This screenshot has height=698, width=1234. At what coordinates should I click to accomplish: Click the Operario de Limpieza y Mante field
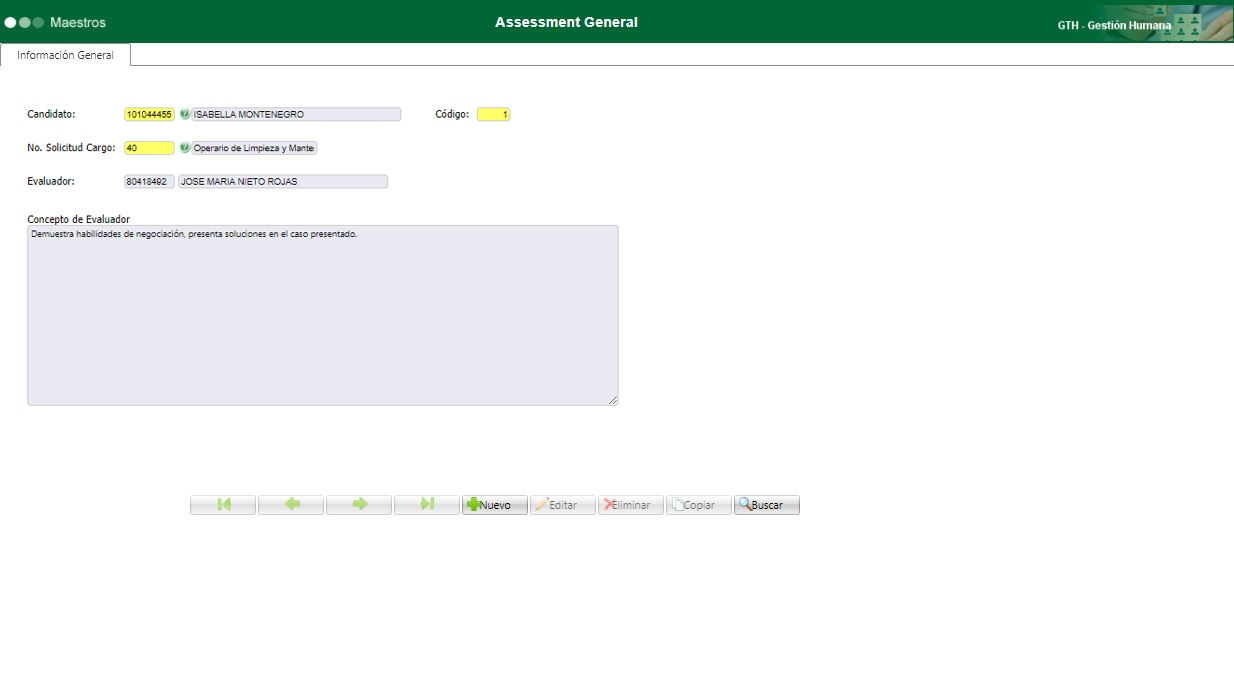[254, 148]
